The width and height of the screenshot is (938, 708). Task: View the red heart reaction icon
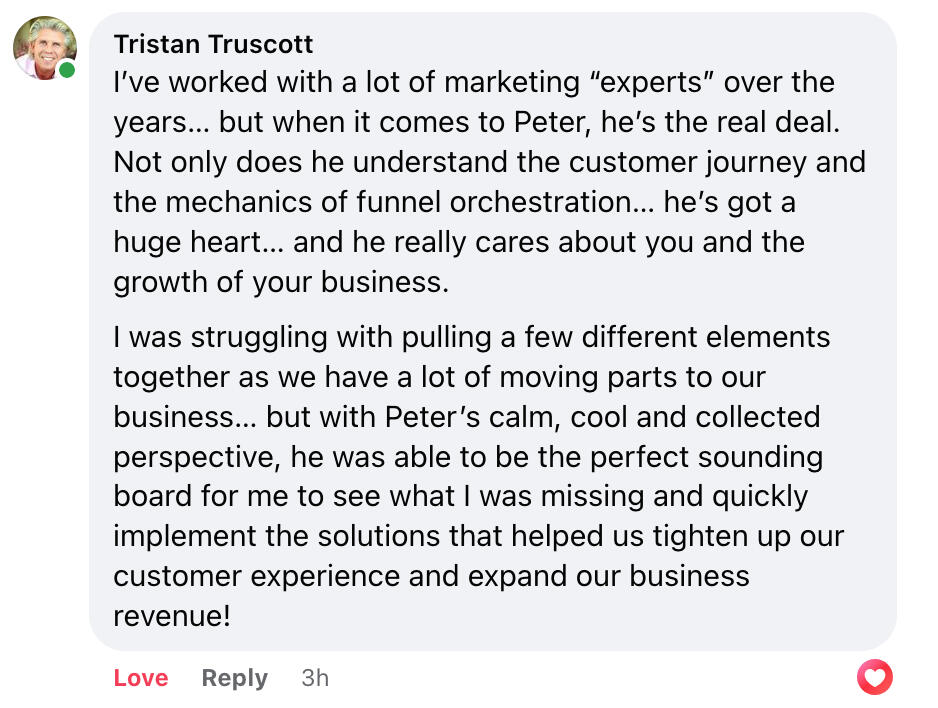(x=875, y=678)
